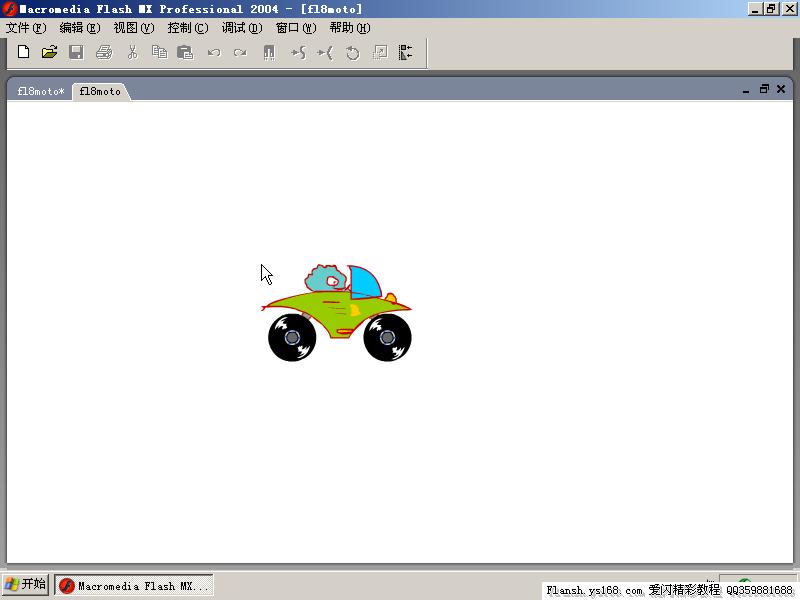Minimize the Flash application window
The width and height of the screenshot is (800, 600).
coord(755,9)
